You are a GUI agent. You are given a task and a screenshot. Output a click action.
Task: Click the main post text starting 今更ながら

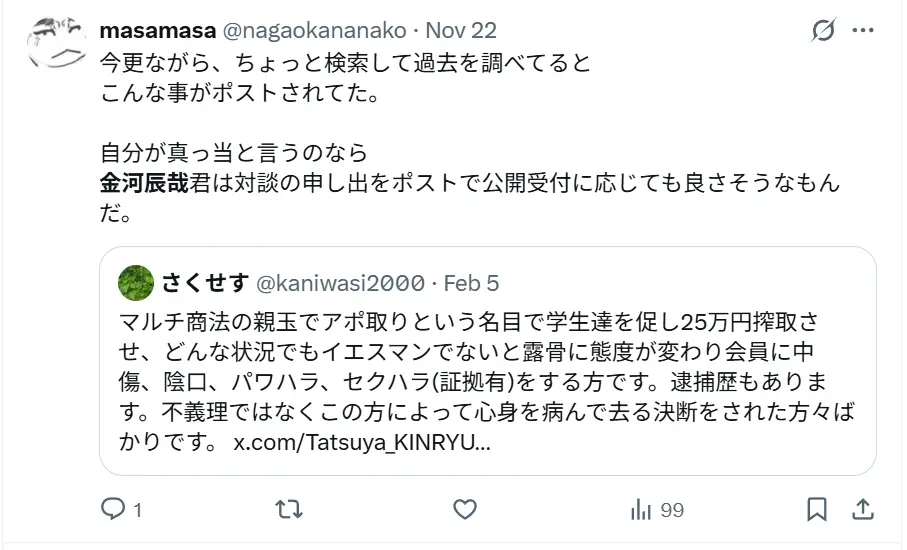(346, 62)
